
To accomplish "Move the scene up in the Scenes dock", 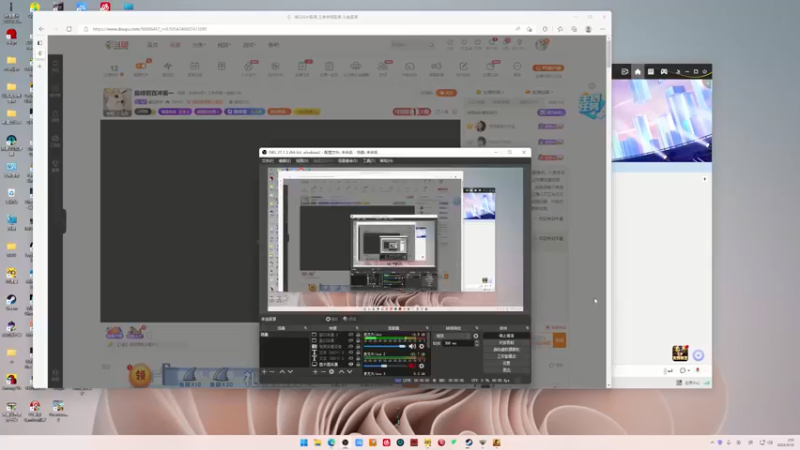I will coord(282,371).
